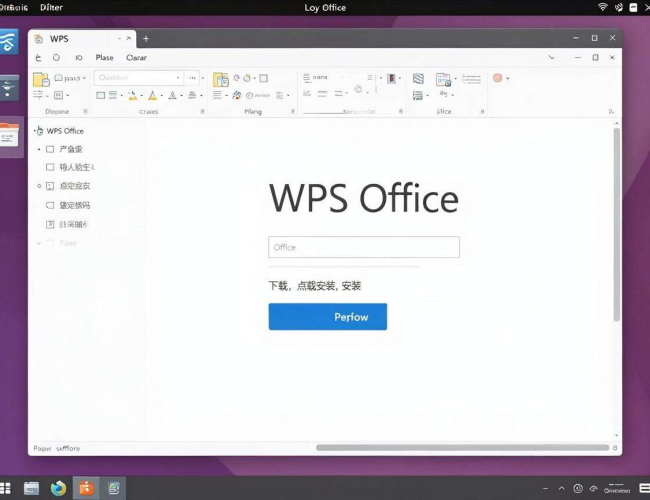Click the 'anno' button in Filing group
The height and width of the screenshot is (500, 650).
pos(258,95)
